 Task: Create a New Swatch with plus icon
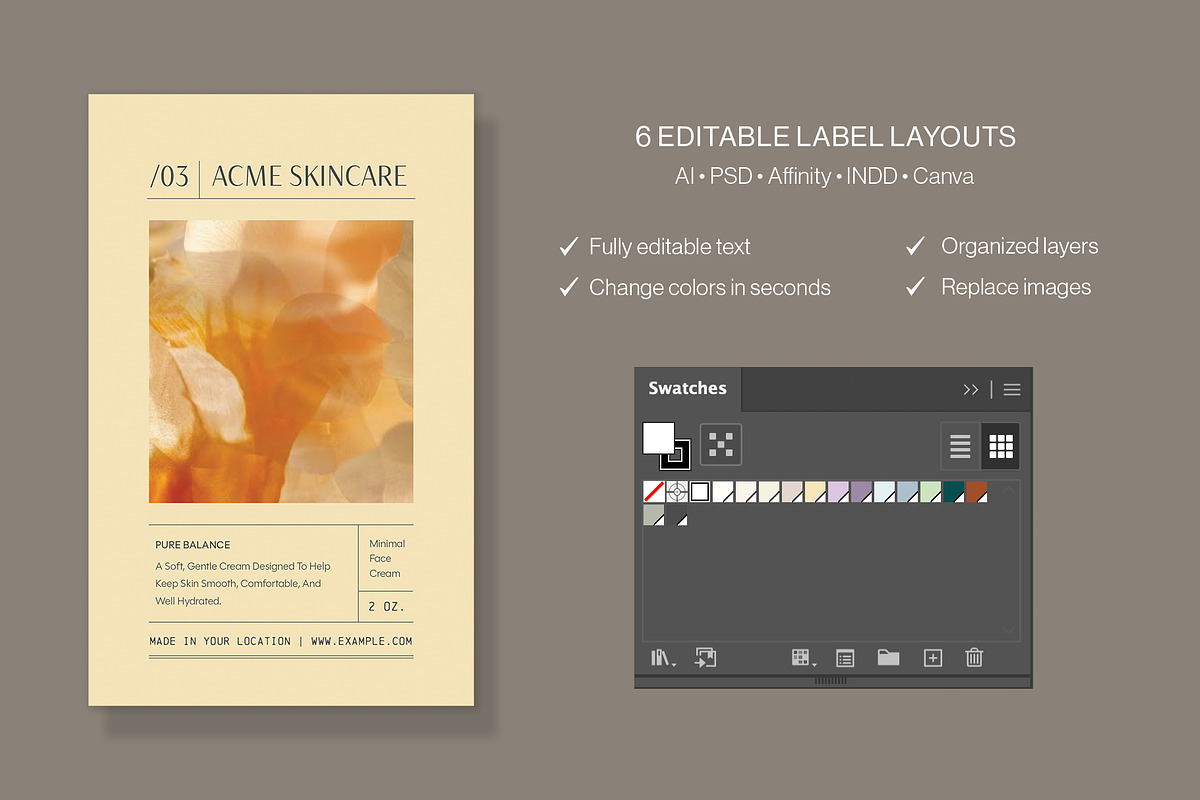[x=932, y=657]
